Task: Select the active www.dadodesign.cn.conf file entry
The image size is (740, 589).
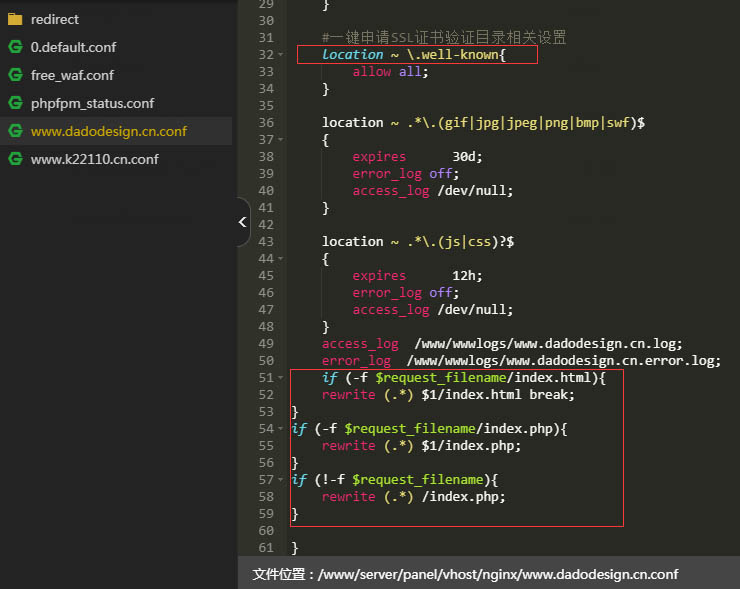Action: [x=108, y=131]
